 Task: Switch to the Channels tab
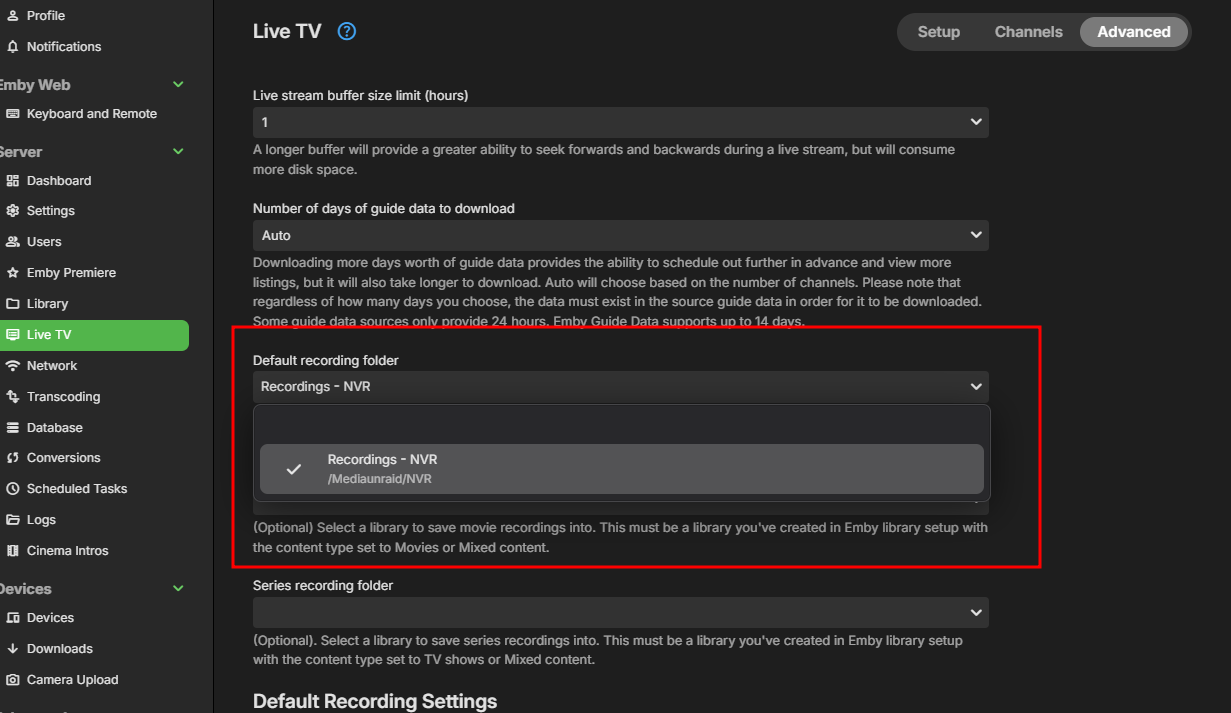coord(1028,32)
